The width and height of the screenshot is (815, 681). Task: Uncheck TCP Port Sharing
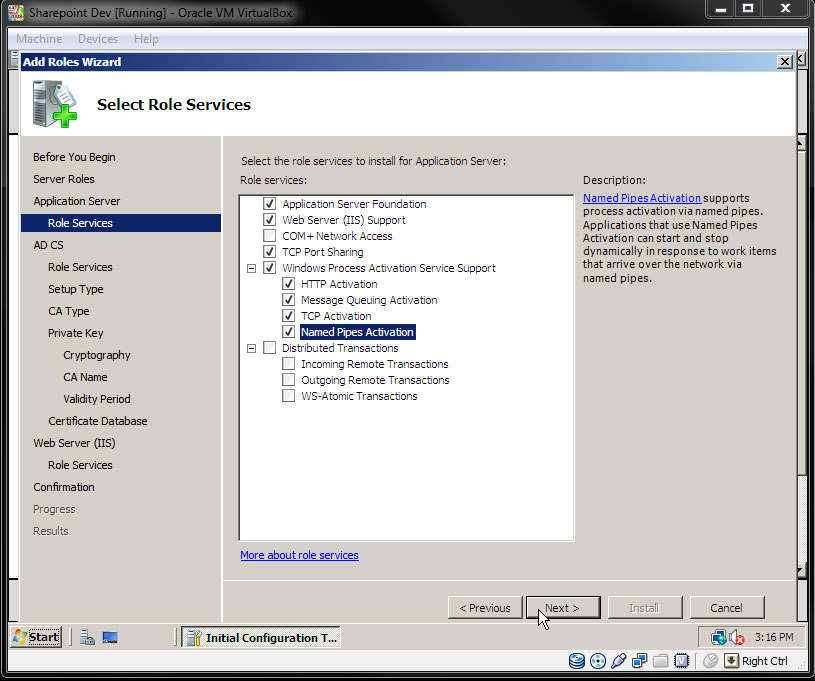click(269, 252)
